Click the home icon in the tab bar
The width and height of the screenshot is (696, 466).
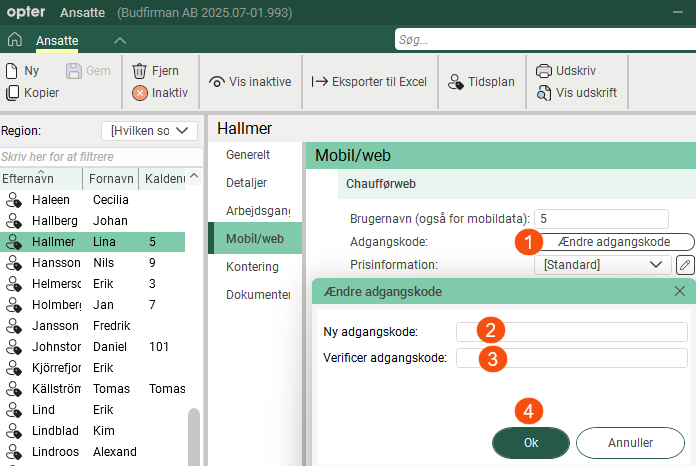tap(14, 40)
